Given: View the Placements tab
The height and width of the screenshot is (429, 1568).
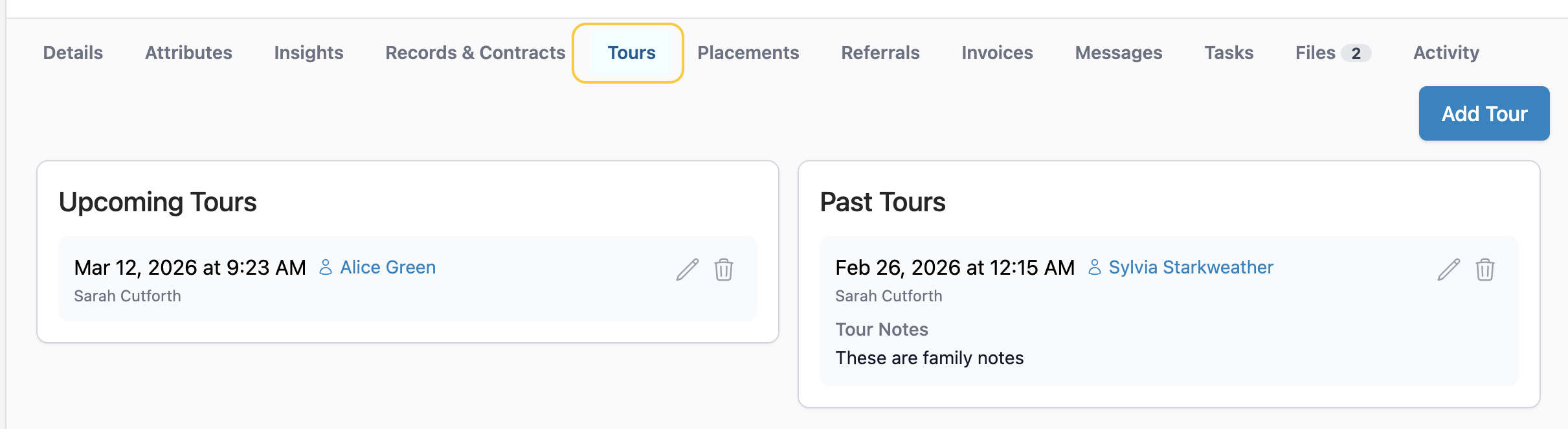Looking at the screenshot, I should pos(748,53).
